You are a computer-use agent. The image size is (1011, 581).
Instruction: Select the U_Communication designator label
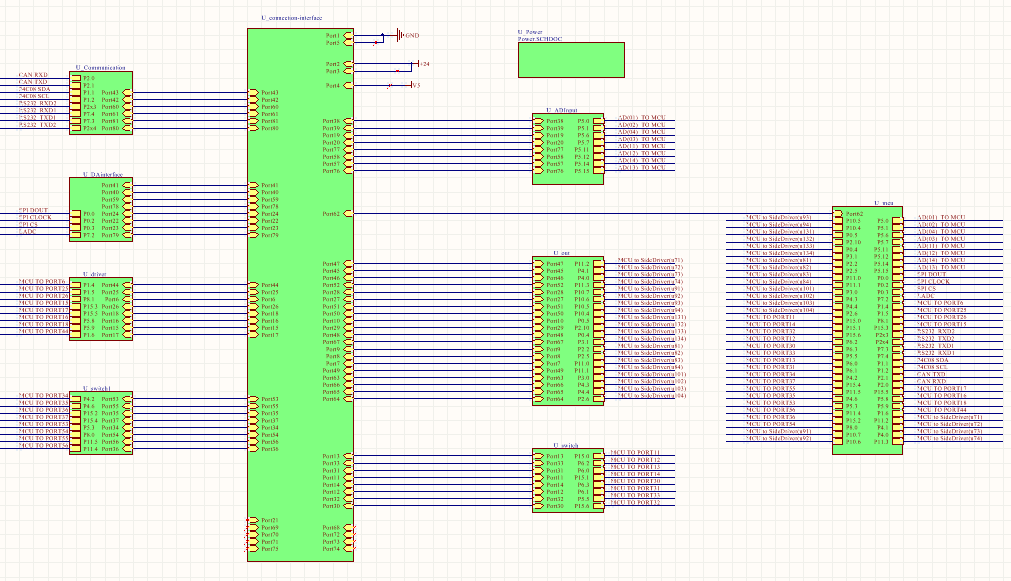coord(101,68)
